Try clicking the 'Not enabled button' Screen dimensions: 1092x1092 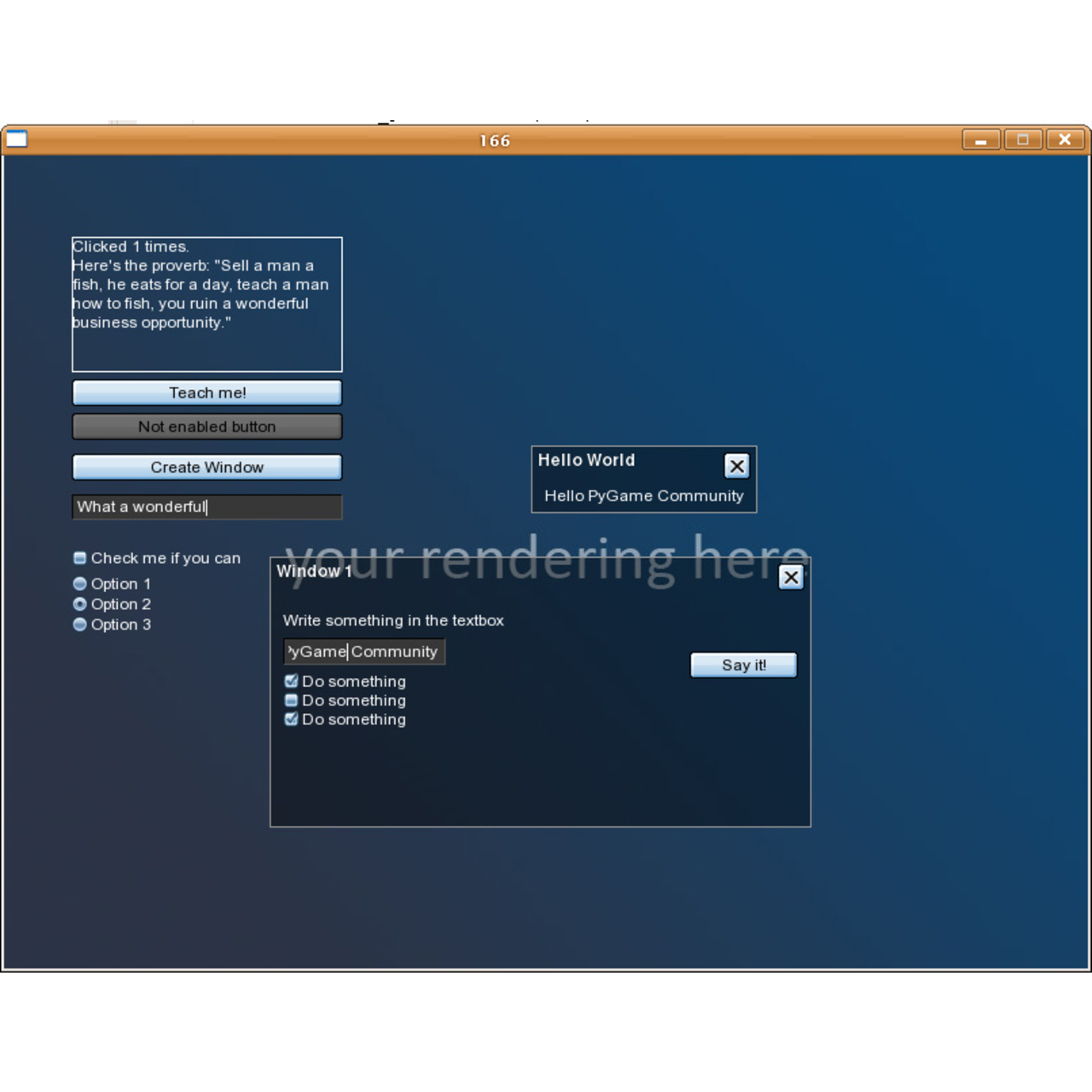tap(206, 427)
